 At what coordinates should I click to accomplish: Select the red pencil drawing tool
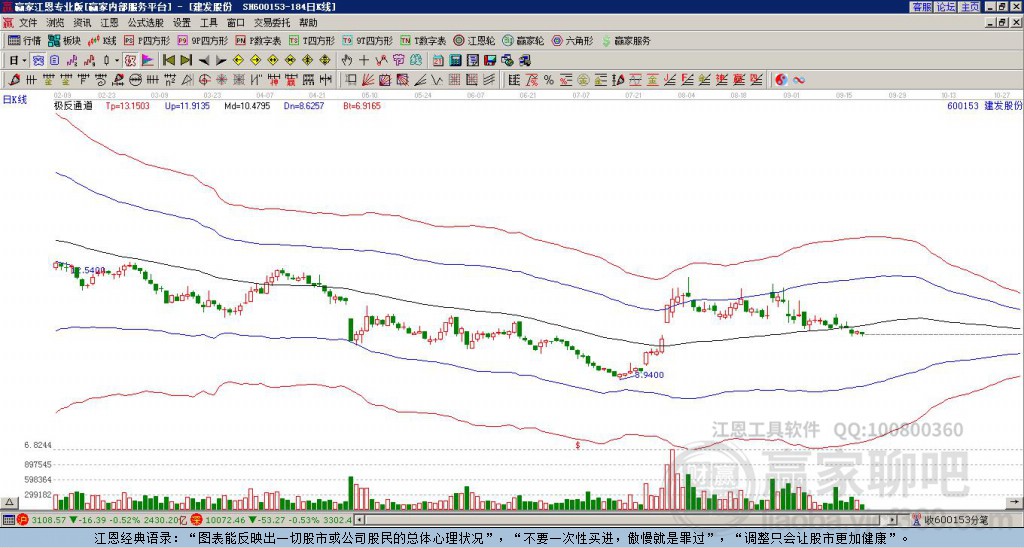pos(14,80)
